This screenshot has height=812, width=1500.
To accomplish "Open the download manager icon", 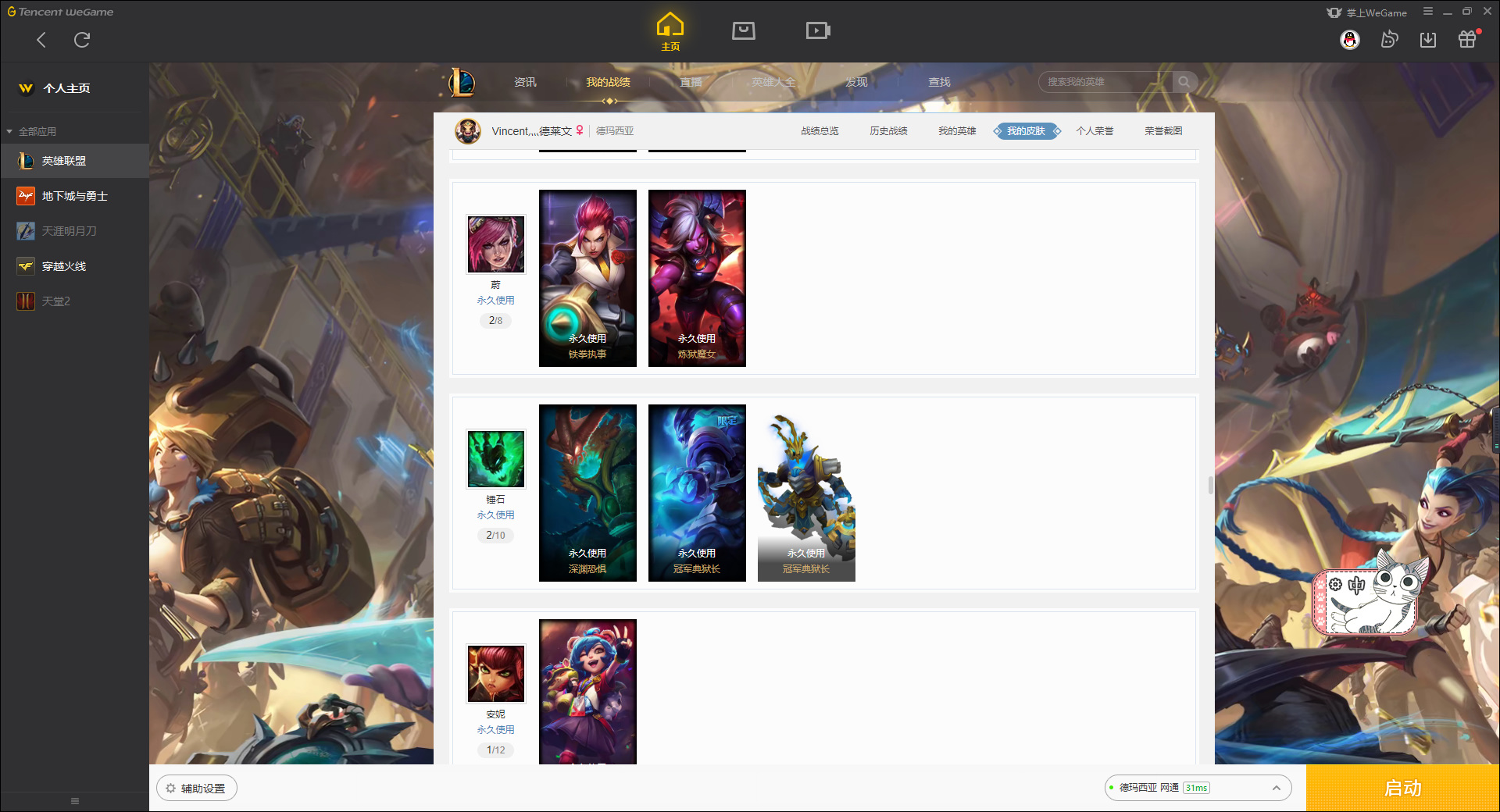I will pos(1428,40).
